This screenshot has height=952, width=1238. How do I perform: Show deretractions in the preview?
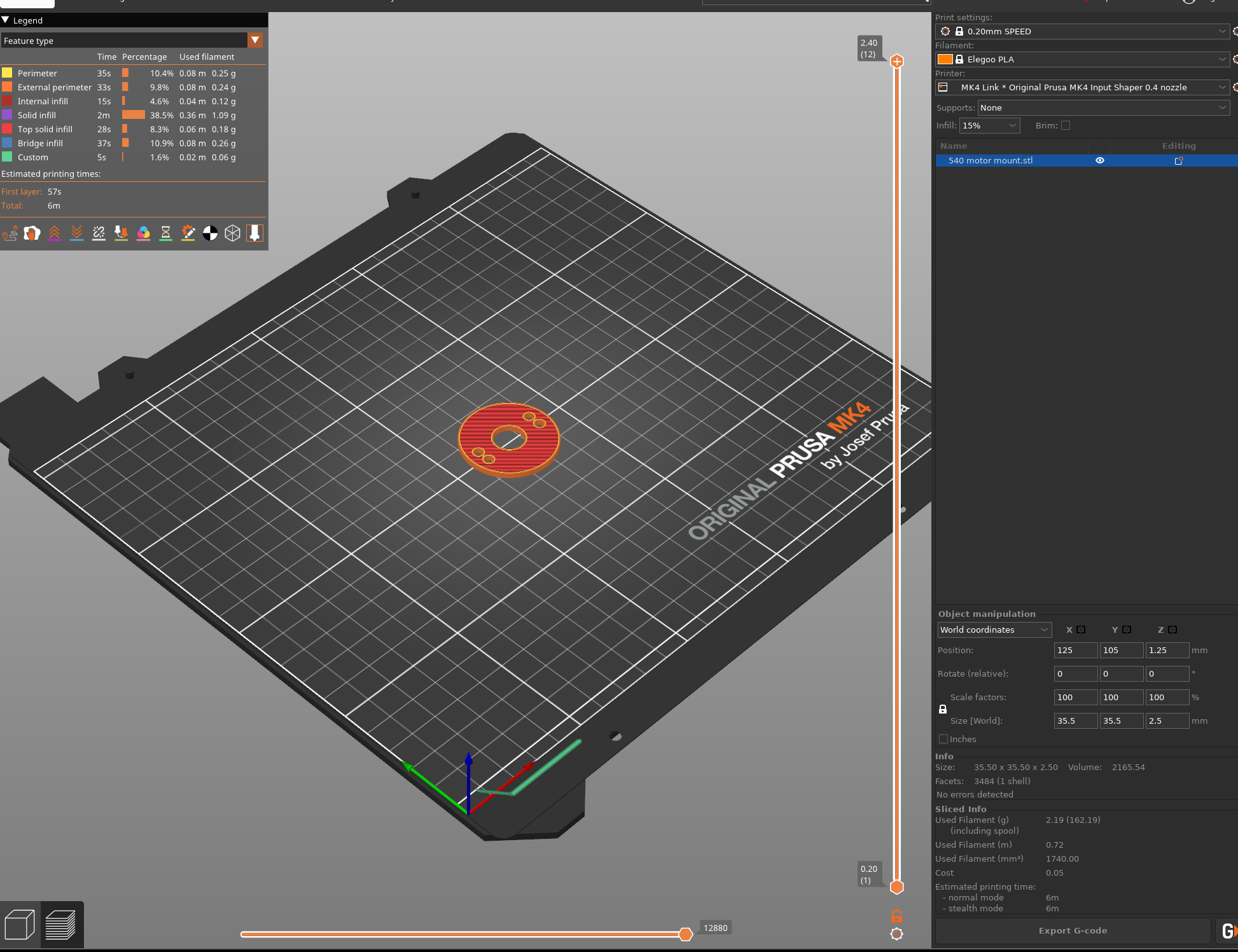[x=76, y=233]
